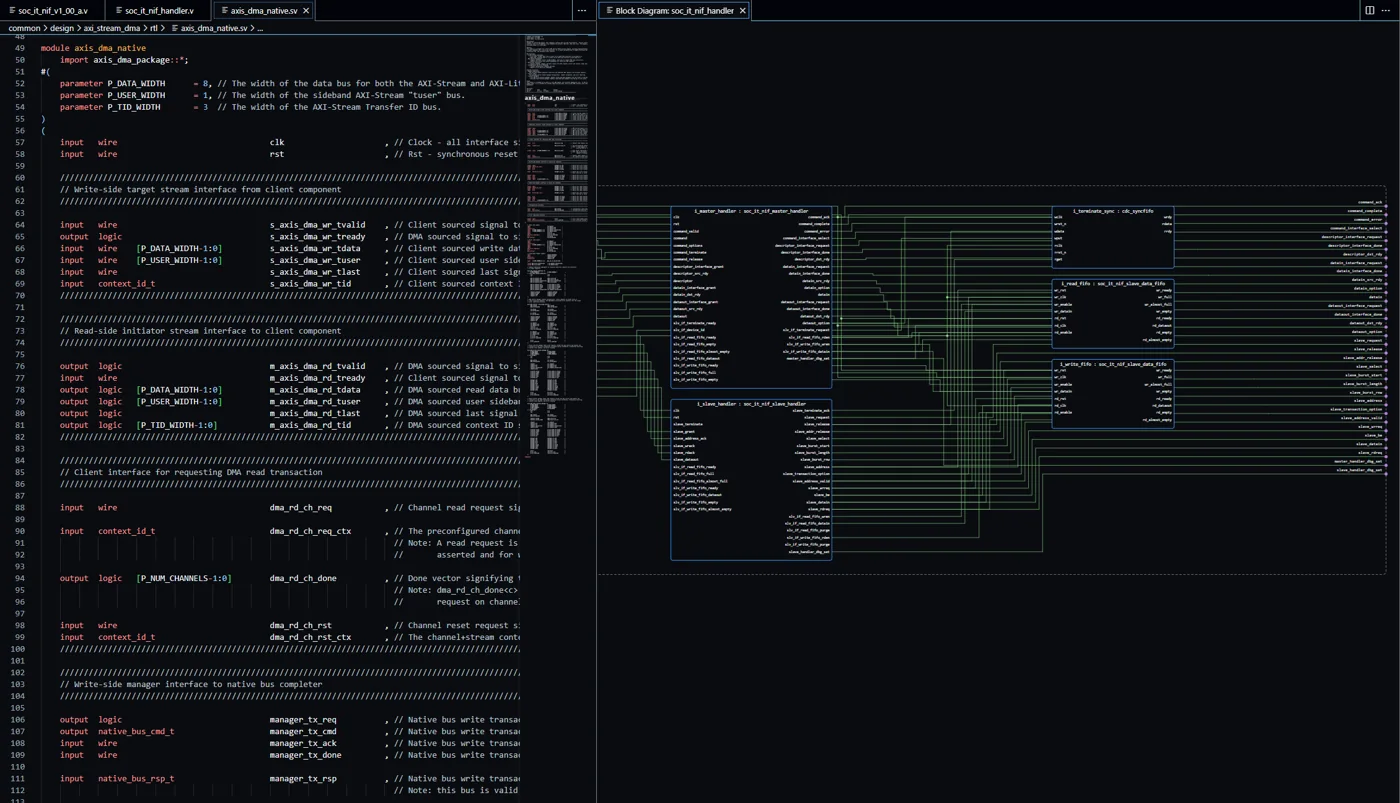Click line number 100 in gutter

17,649
